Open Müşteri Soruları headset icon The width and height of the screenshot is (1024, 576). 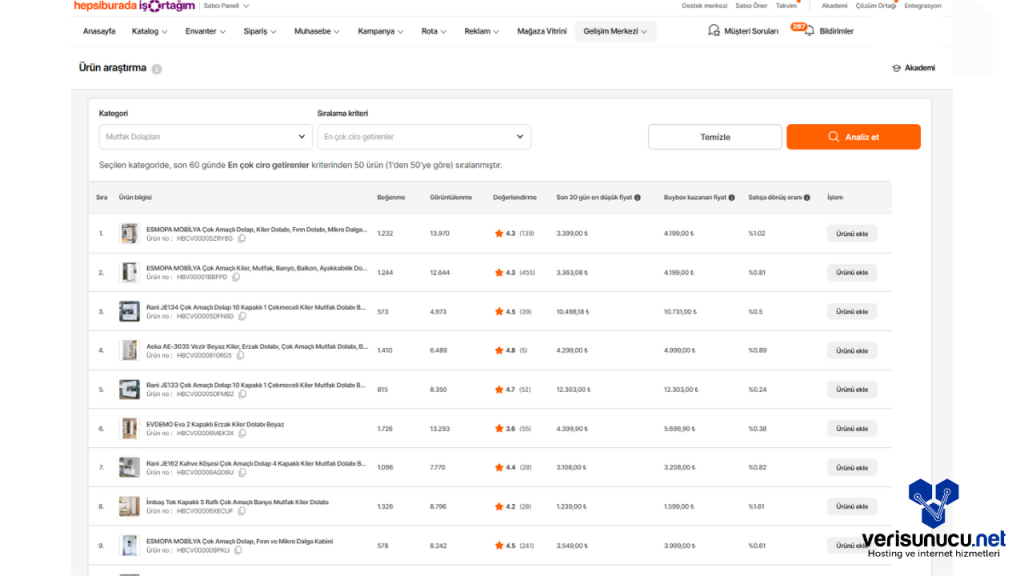[714, 31]
